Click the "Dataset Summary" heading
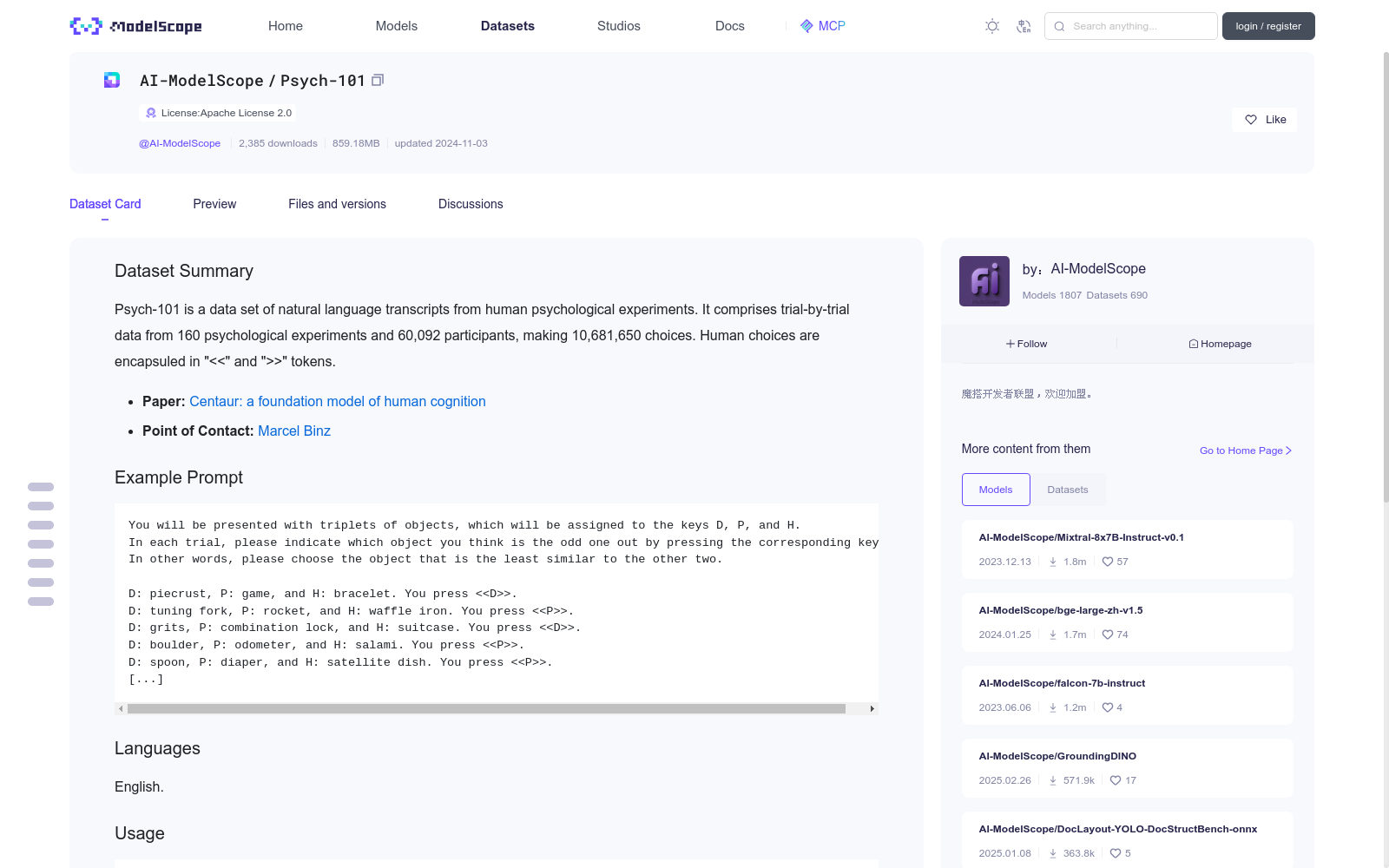 [x=184, y=271]
